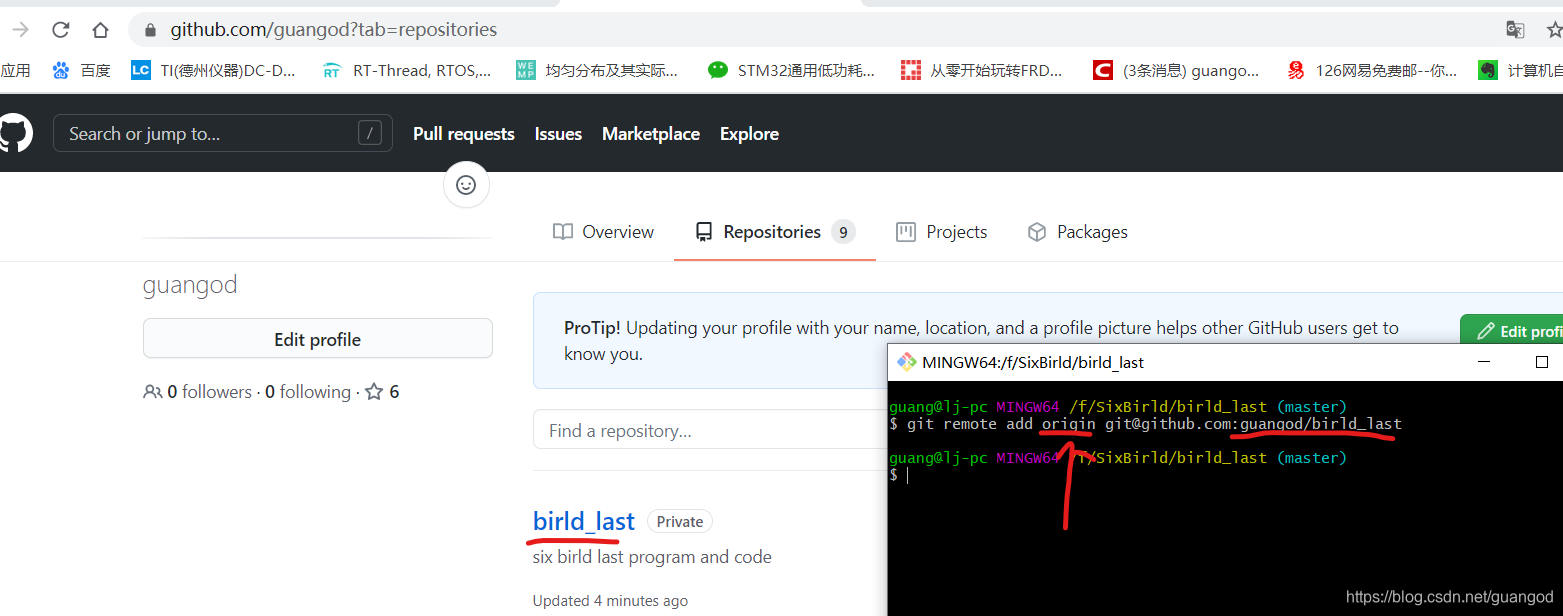Open the birld_last repository link
The image size is (1563, 616).
584,521
